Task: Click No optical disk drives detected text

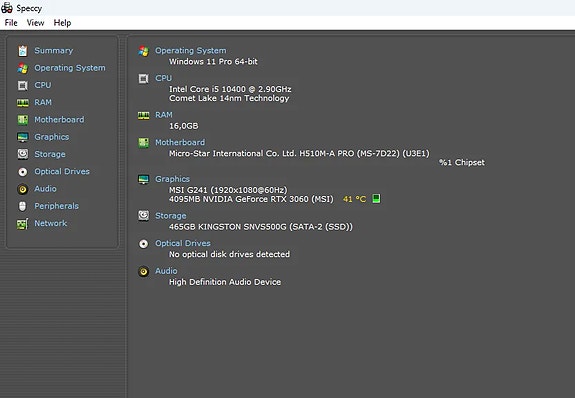Action: click(x=229, y=254)
